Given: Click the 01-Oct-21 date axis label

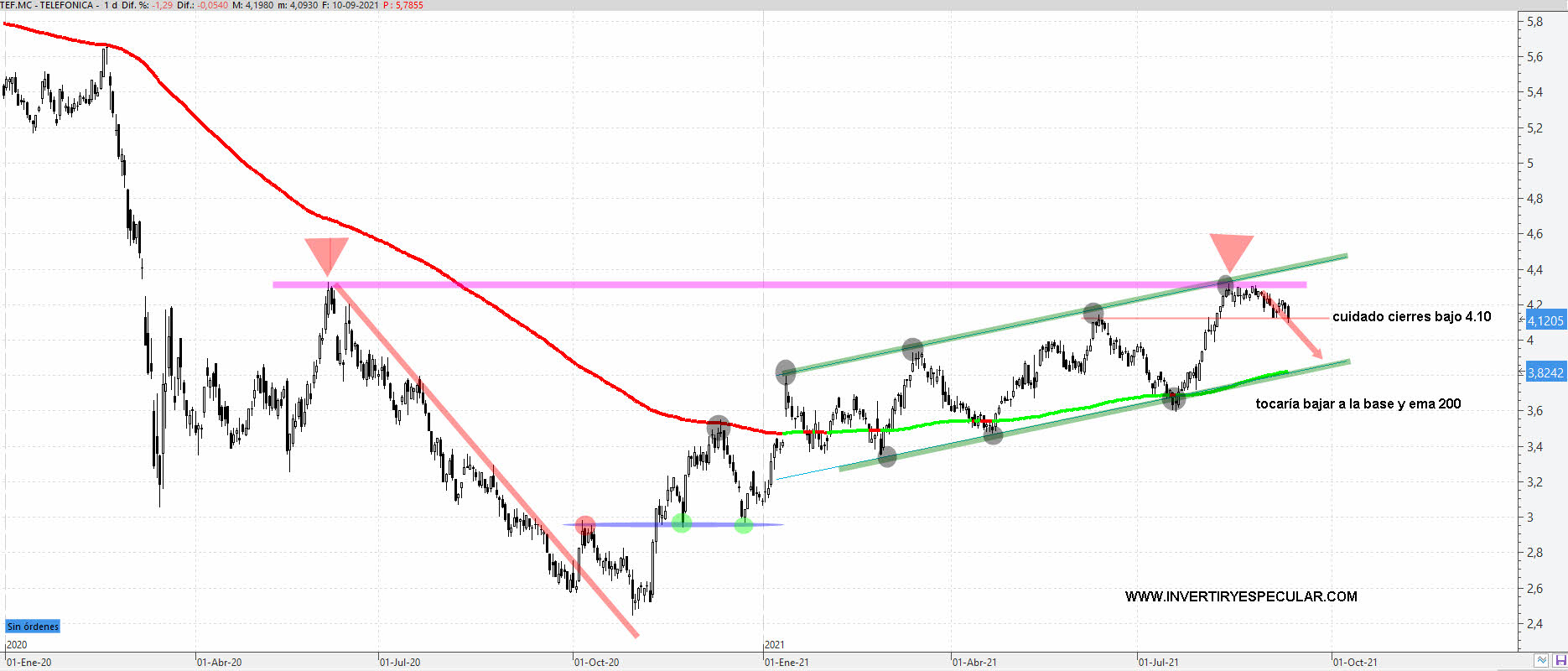Looking at the screenshot, I should (1354, 662).
